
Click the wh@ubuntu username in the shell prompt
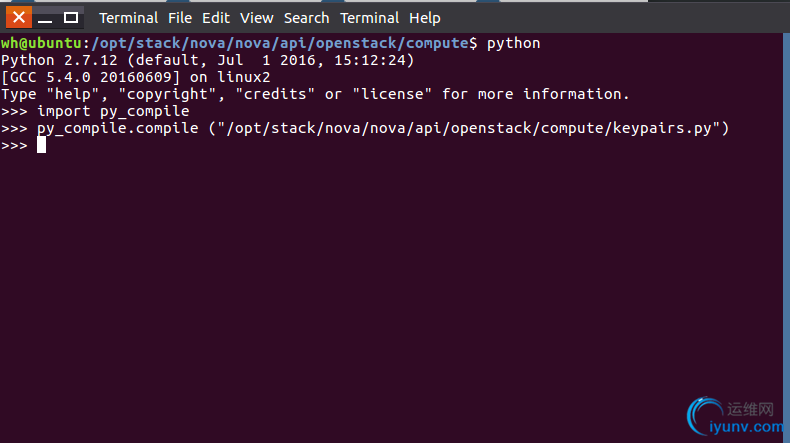[41, 43]
